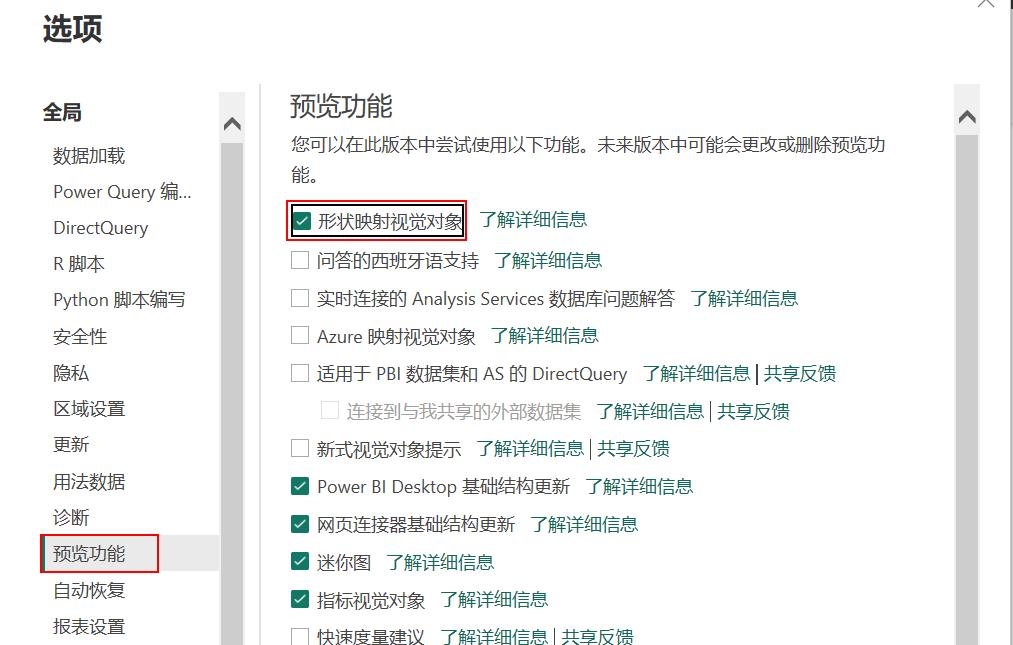Screen dimensions: 1013x645
Task: Uncheck 网页连接器基础结构更新
Action: pos(299,523)
